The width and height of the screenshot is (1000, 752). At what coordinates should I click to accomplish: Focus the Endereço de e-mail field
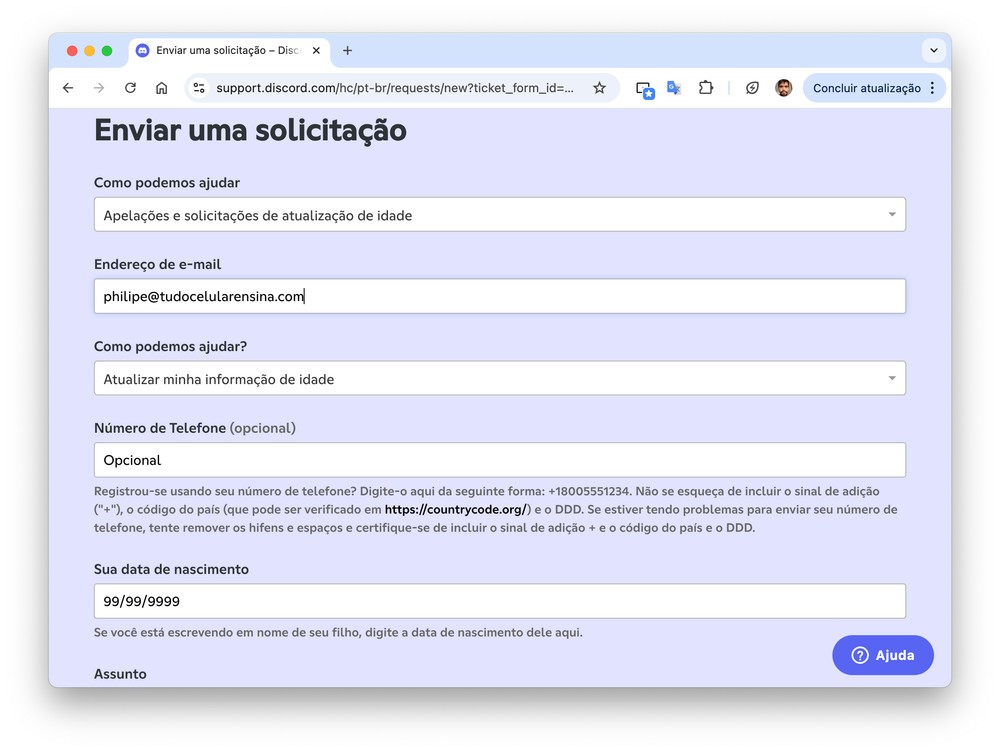tap(499, 297)
